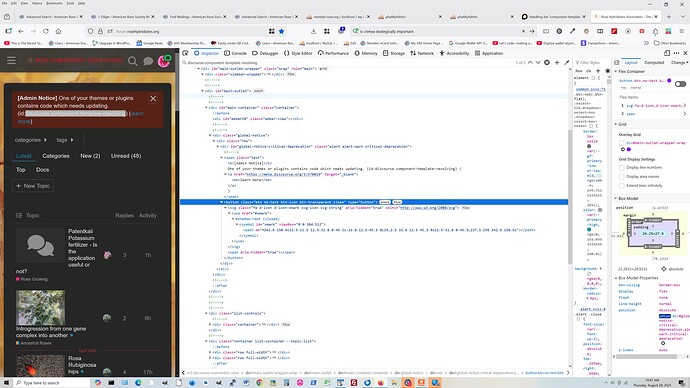Open the tags dropdown filter
The height and width of the screenshot is (388, 690).
point(65,140)
